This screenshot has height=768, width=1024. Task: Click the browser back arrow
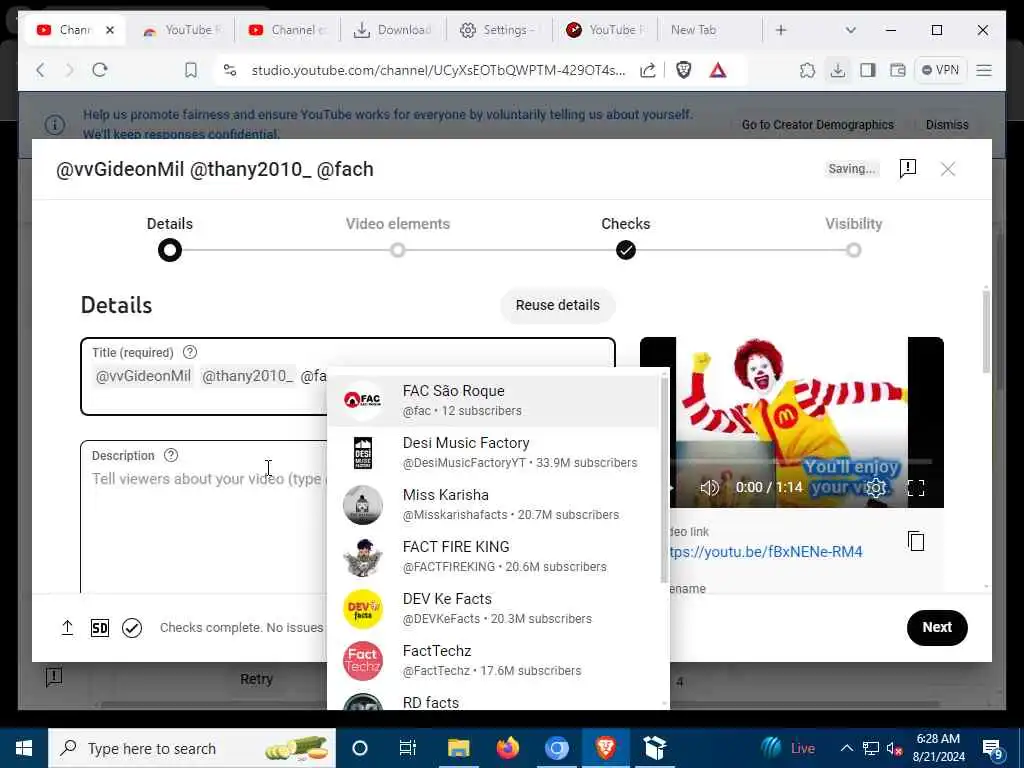pos(40,70)
